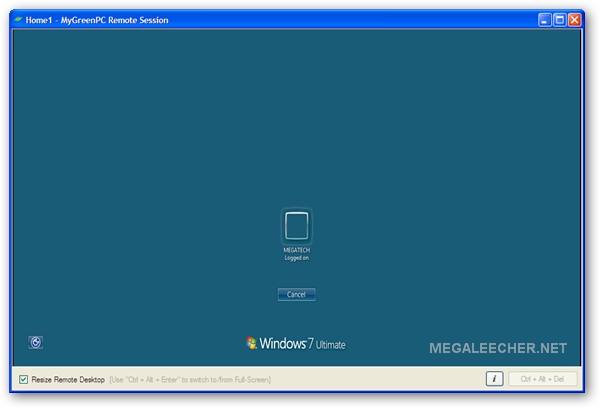600x408 pixels.
Task: Click the Windows 7 Ultimate logo
Action: pyautogui.click(x=295, y=343)
